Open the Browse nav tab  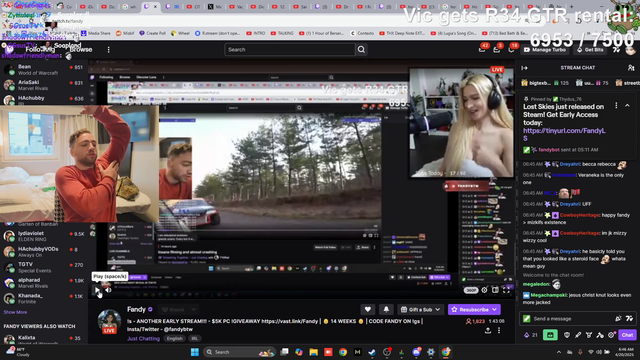click(x=81, y=49)
